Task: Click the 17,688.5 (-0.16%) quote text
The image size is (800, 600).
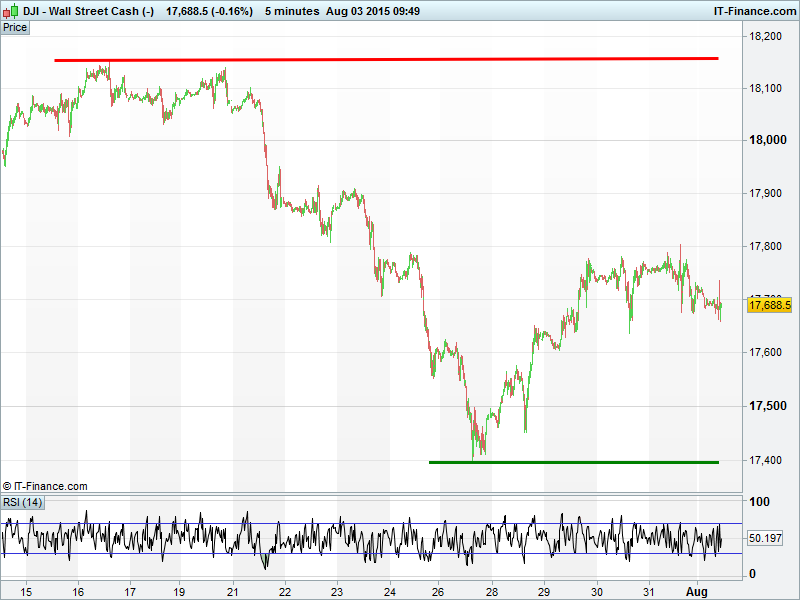Action: tap(209, 11)
